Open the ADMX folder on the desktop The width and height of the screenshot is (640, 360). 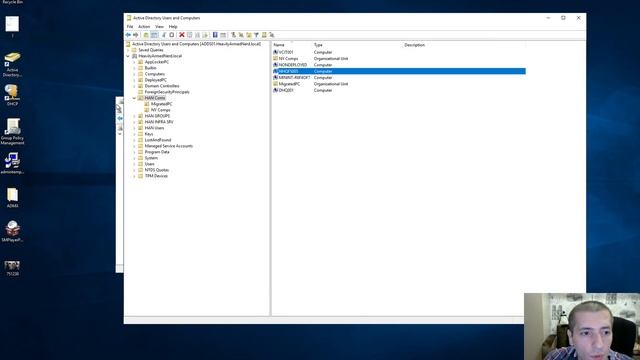point(12,198)
